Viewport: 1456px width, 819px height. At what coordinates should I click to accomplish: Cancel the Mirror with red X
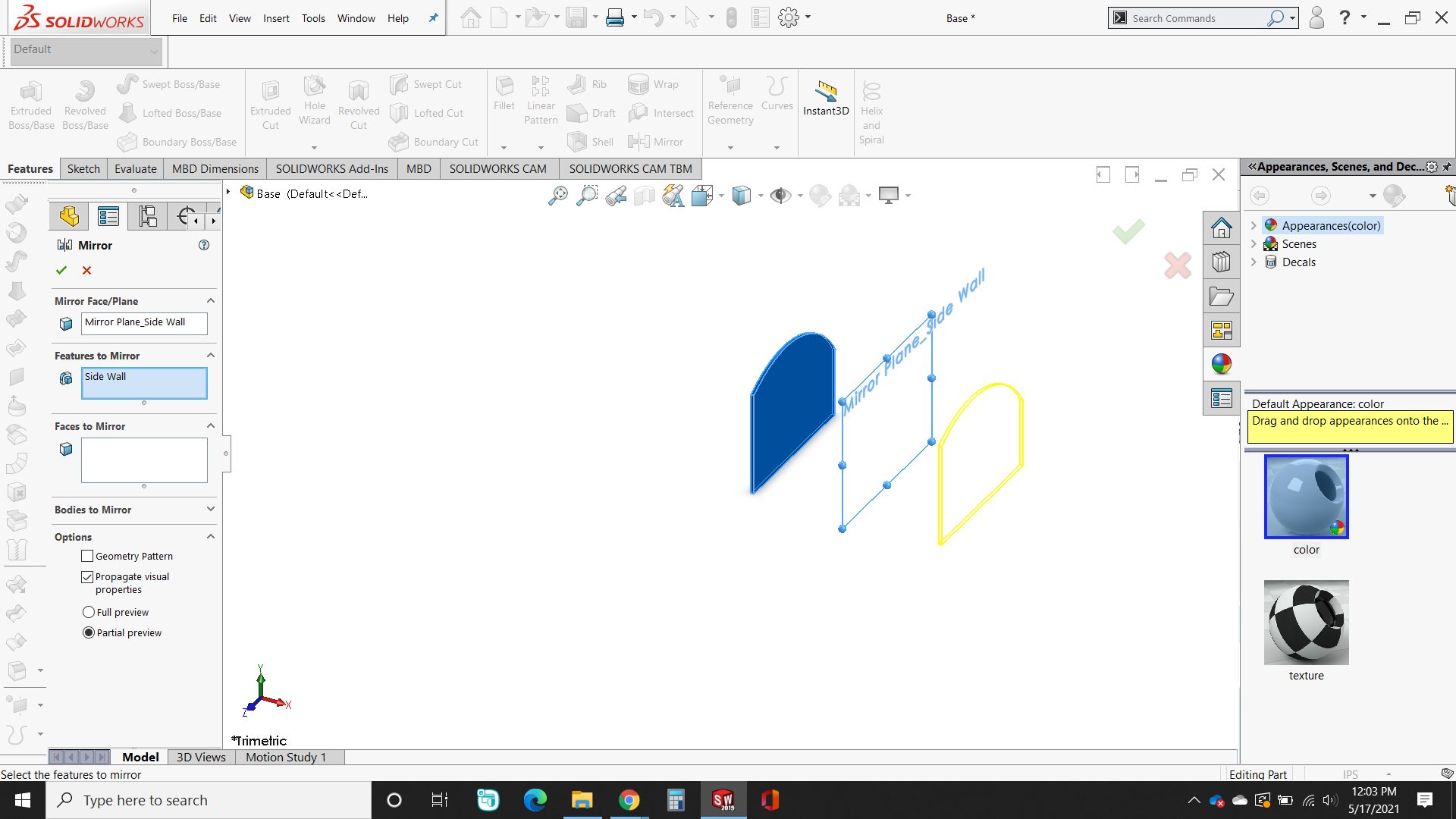[x=86, y=270]
